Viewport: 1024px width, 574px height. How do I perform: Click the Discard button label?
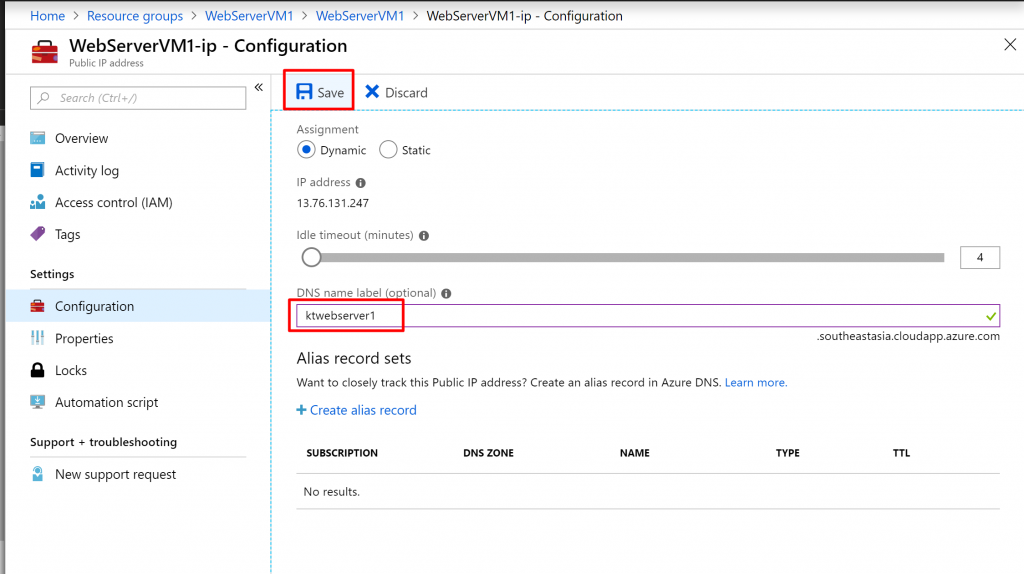click(406, 93)
